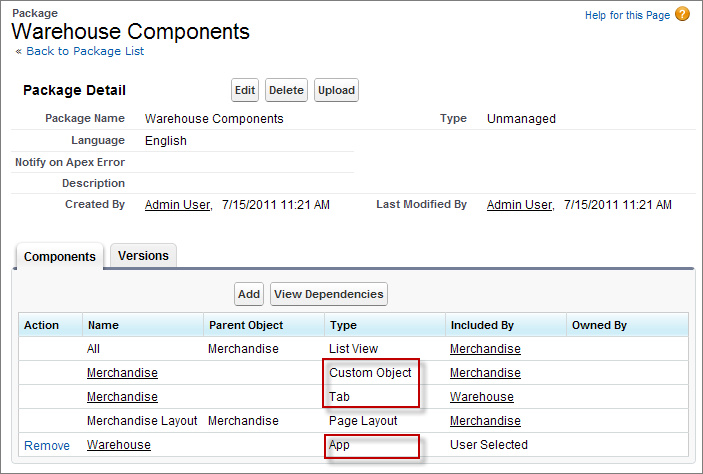The height and width of the screenshot is (474, 703).
Task: Click the Add component button
Action: pyautogui.click(x=249, y=294)
